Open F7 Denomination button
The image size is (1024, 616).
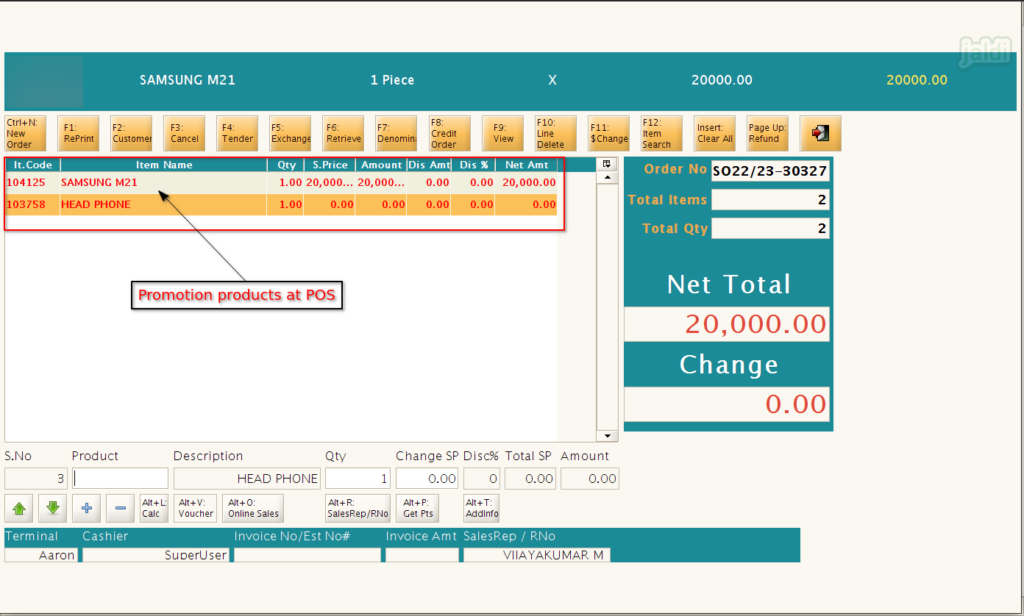[396, 133]
